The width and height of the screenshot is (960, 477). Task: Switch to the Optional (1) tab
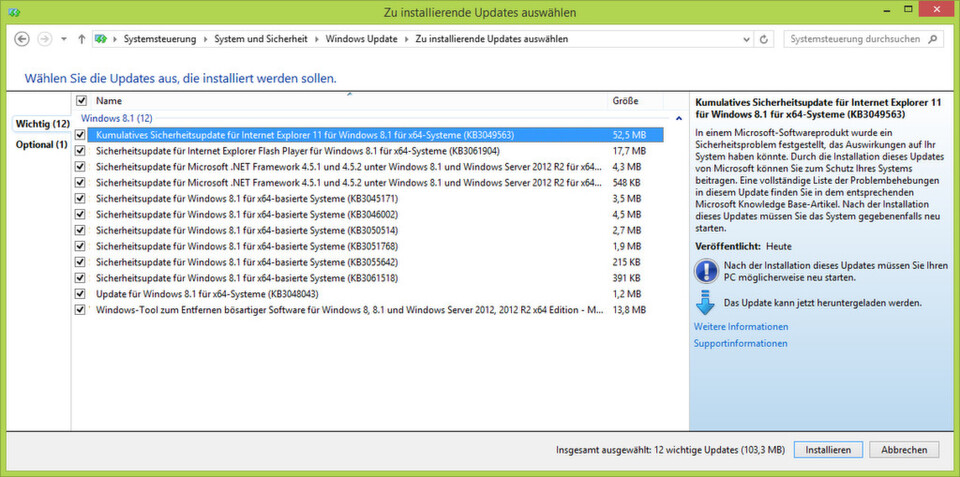coord(42,145)
